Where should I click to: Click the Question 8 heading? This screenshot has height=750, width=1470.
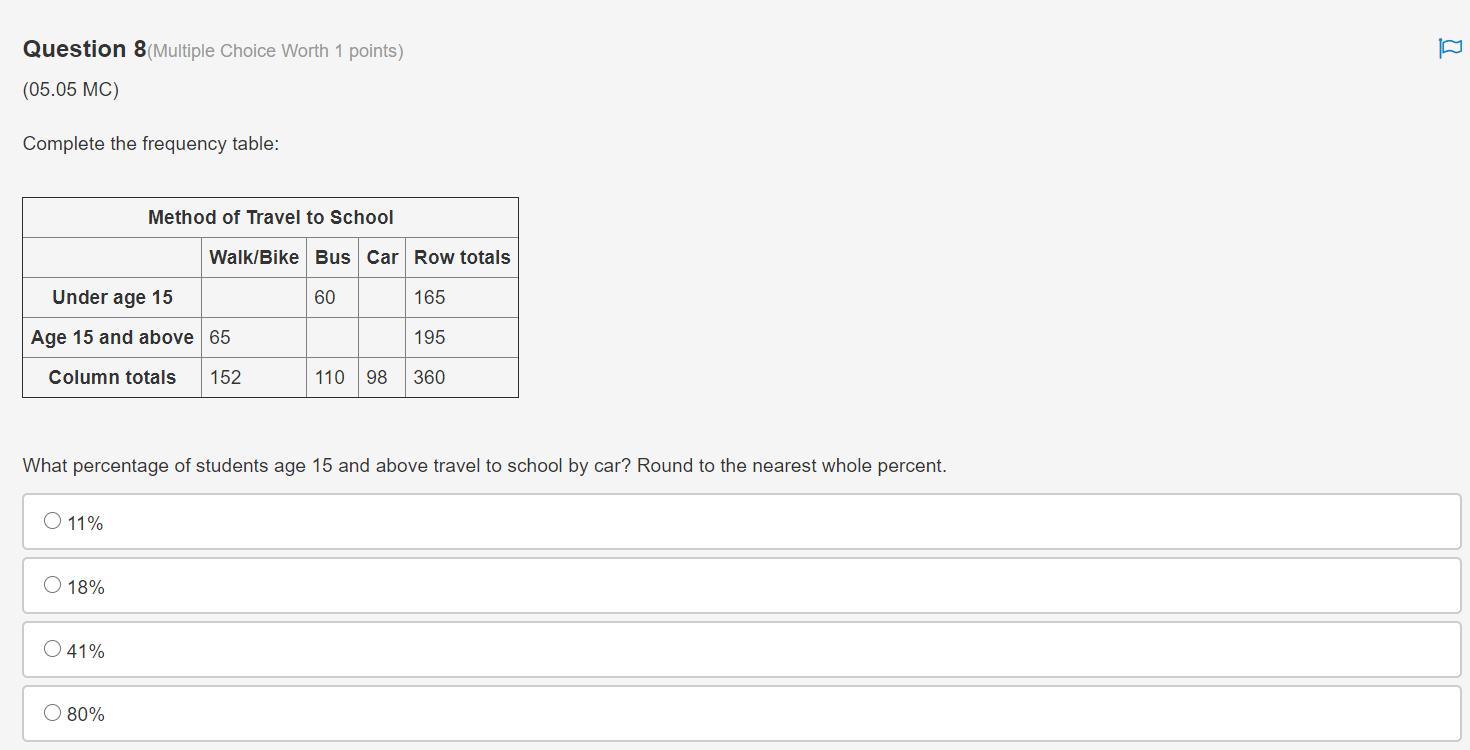[x=84, y=49]
